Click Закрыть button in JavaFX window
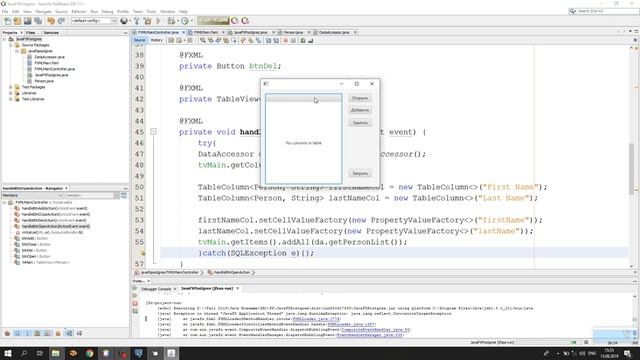The height and width of the screenshot is (360, 640). [x=360, y=173]
